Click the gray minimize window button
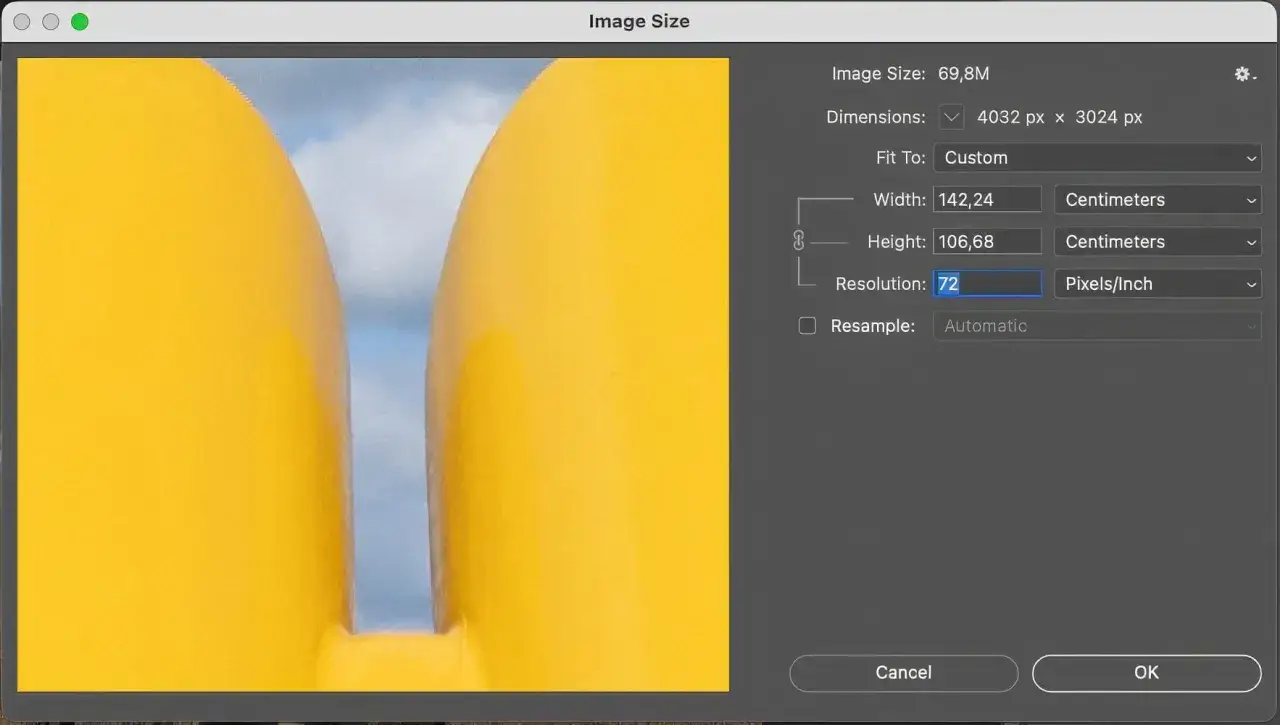The image size is (1280, 725). [x=51, y=21]
